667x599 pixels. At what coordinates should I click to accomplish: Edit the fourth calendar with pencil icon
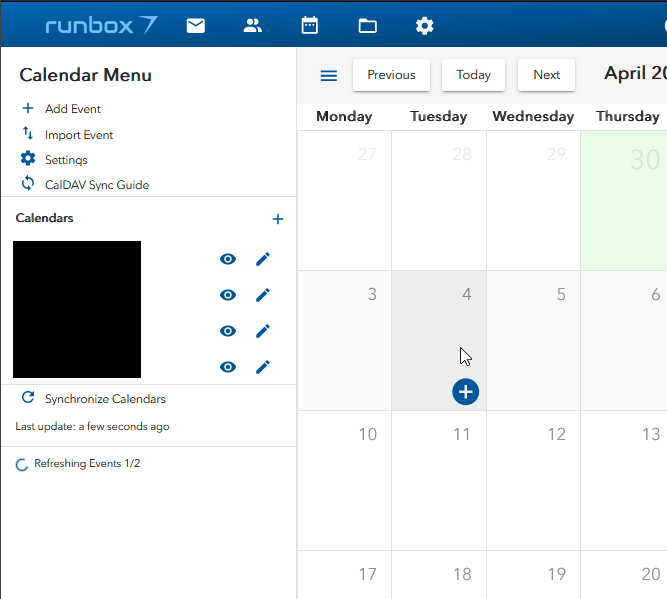click(263, 367)
